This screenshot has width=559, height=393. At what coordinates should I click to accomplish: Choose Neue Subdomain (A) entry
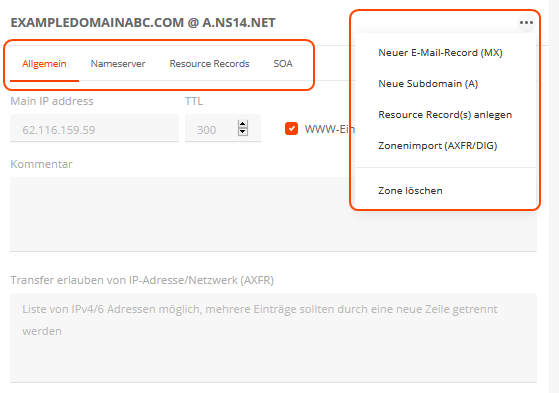click(428, 84)
